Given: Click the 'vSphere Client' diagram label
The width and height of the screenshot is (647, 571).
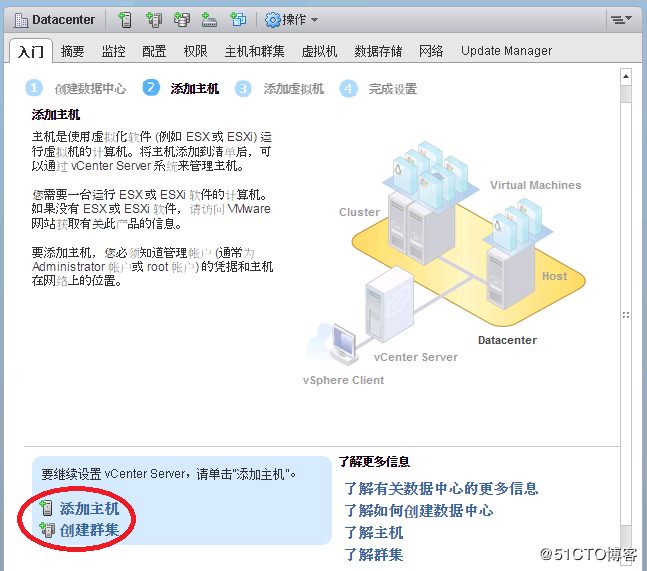Looking at the screenshot, I should pyautogui.click(x=343, y=380).
